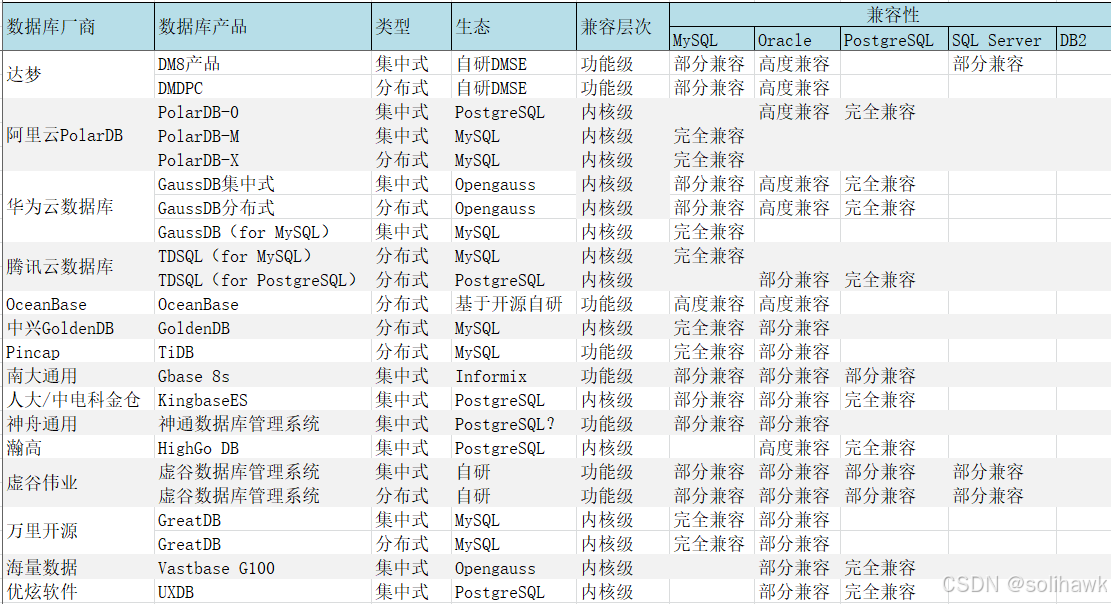Screen dimensions: 1111x604
Task: Select Vastbase G100 row Opengauss cell
Action: (514, 568)
